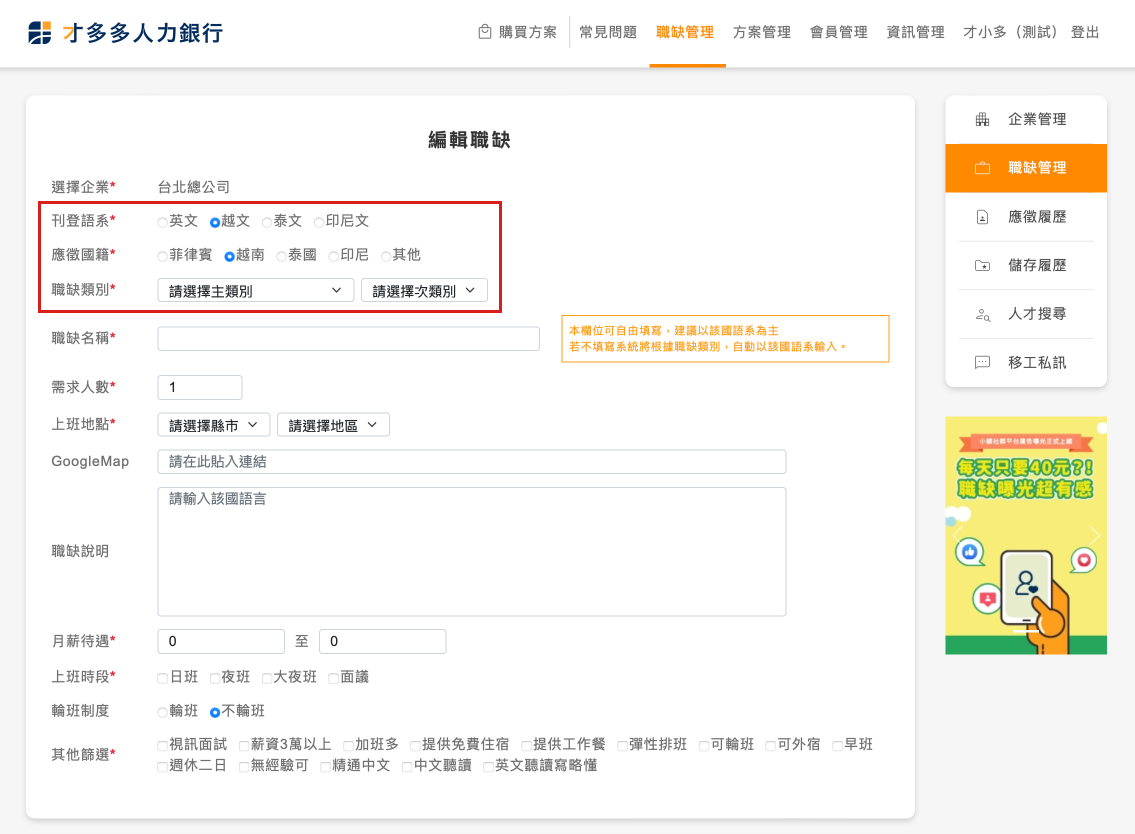Click the 職缺名稱 text input field
Image resolution: width=1135 pixels, height=834 pixels.
click(x=348, y=339)
